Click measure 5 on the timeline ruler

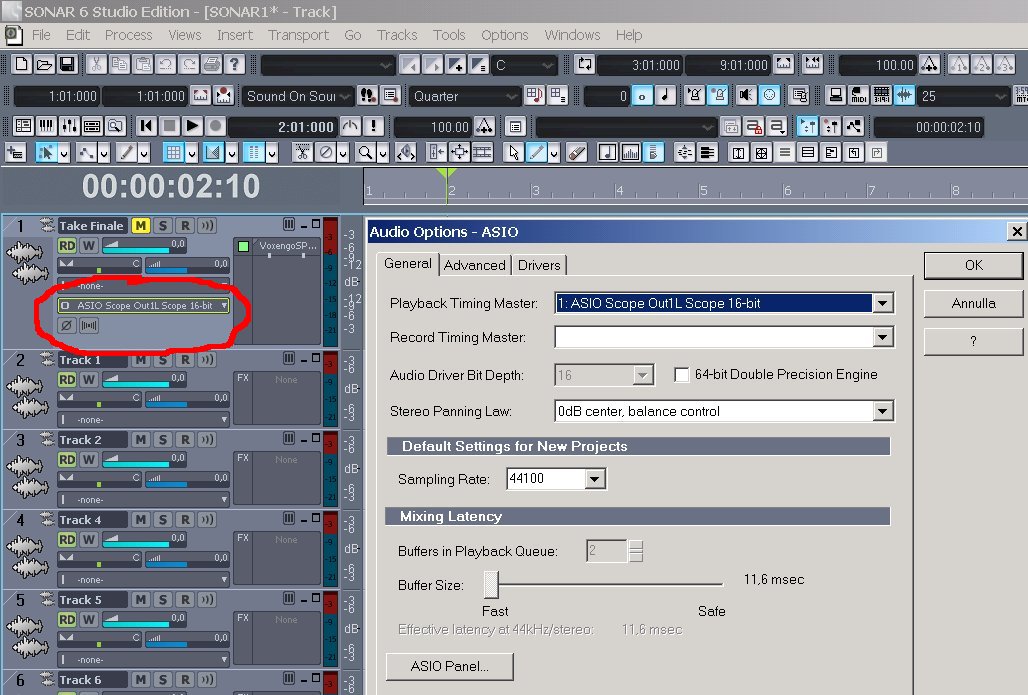click(x=703, y=191)
